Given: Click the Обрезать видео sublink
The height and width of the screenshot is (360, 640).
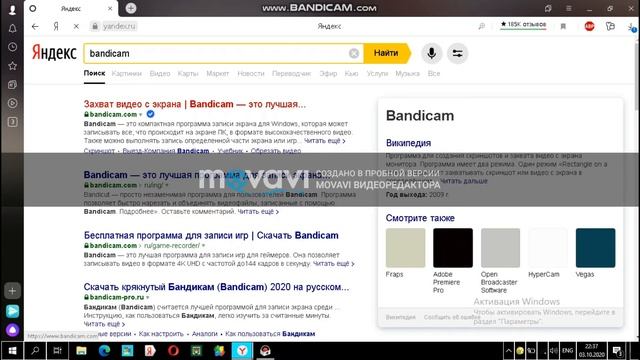Looking at the screenshot, I should pyautogui.click(x=276, y=151).
